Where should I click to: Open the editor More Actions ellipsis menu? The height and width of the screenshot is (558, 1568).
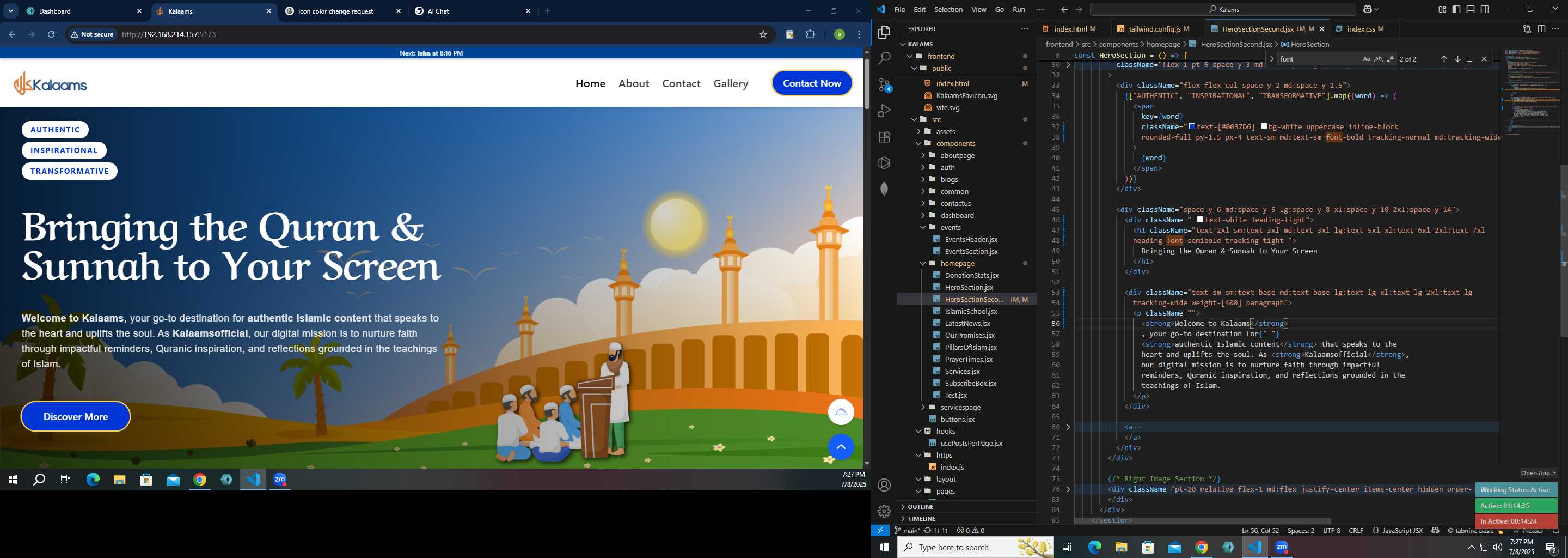click(1555, 29)
